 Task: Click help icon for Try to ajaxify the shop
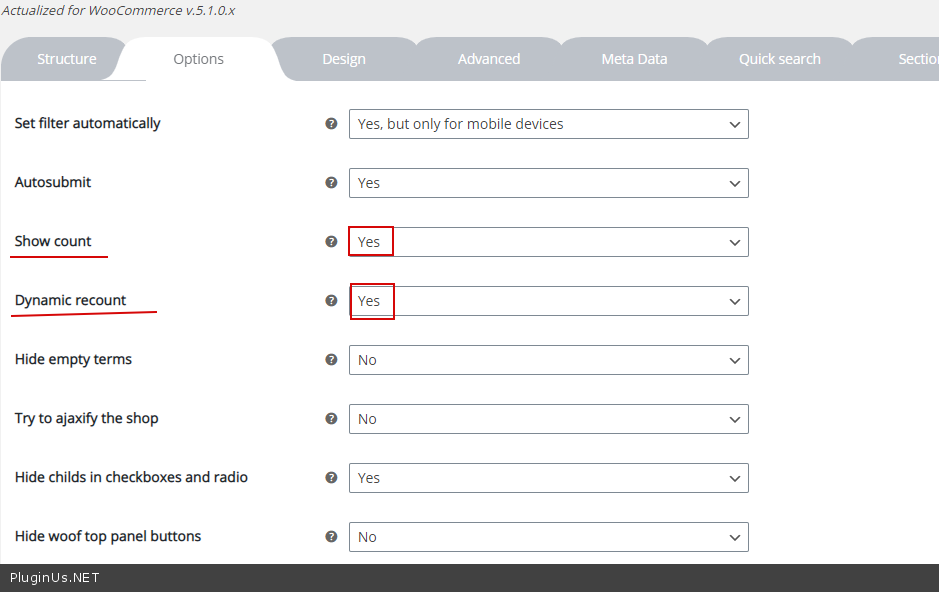(331, 419)
